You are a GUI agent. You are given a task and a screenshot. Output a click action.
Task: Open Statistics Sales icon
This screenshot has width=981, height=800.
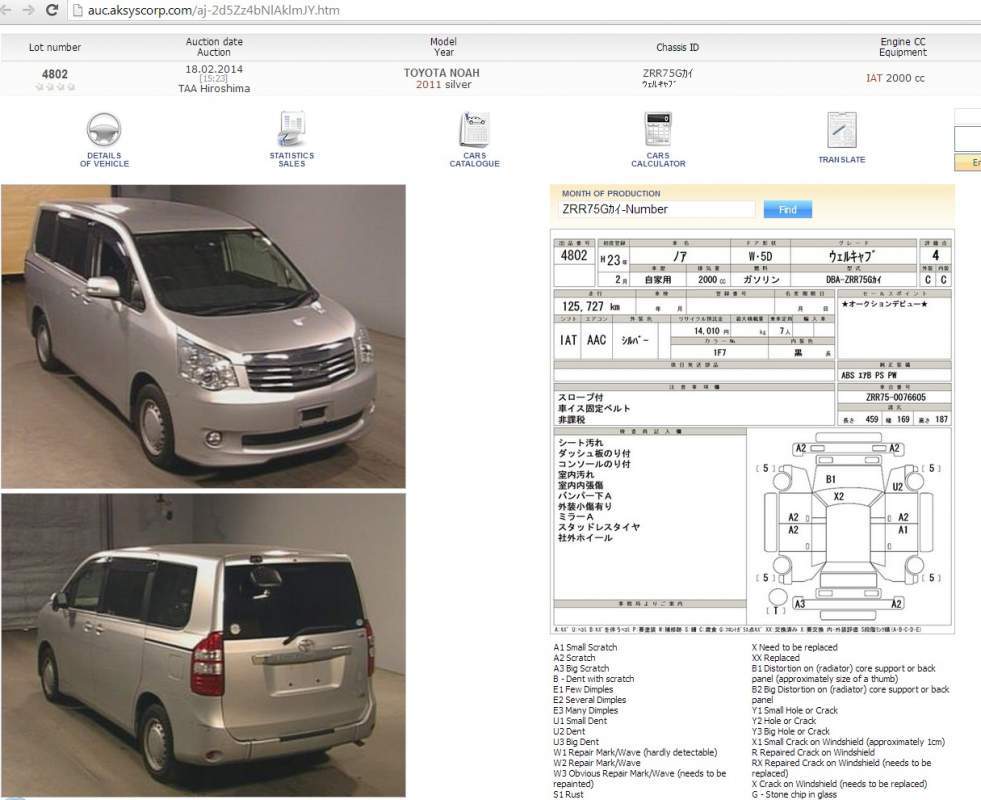point(292,129)
